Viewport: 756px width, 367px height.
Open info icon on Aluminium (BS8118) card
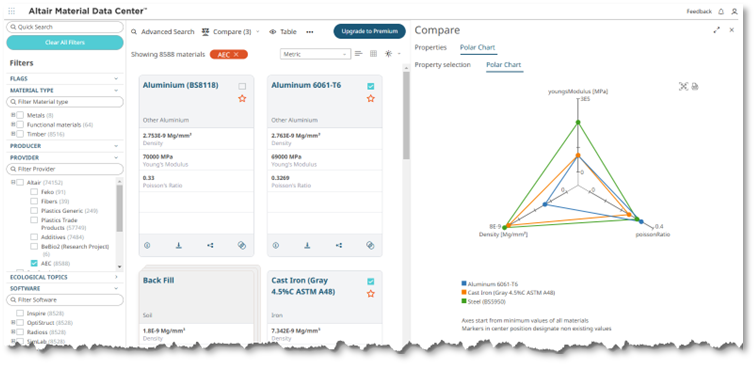147,245
